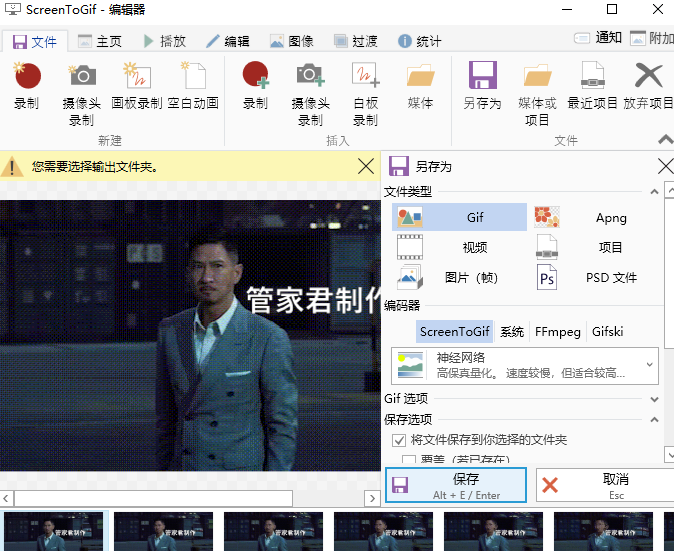Viewport: 674px width, 551px height.
Task: Click the horizontal scrollbar track under preview
Action: [x=329, y=499]
